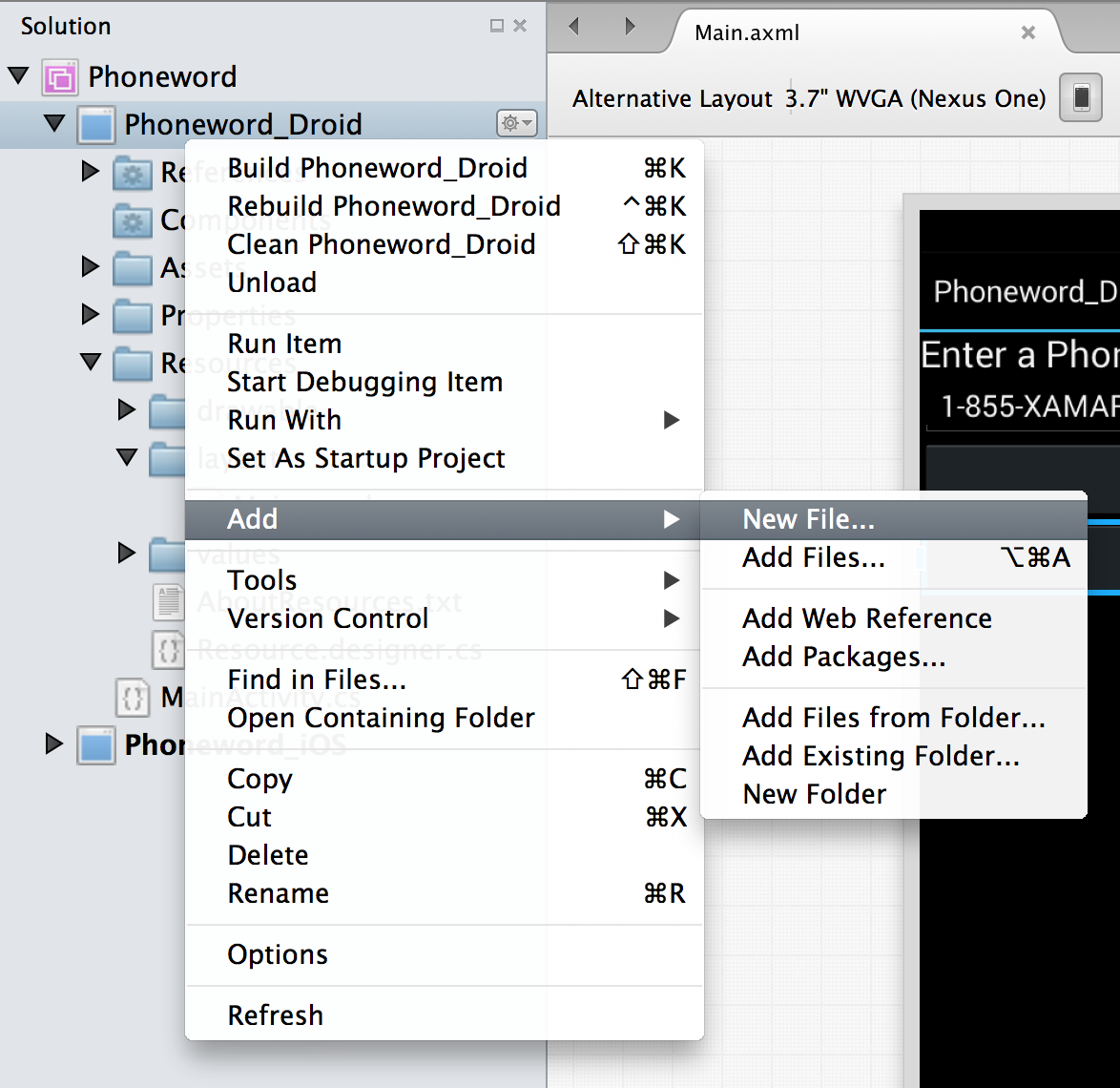The height and width of the screenshot is (1088, 1120).
Task: Select New File... from the Add submenu
Action: click(x=808, y=519)
